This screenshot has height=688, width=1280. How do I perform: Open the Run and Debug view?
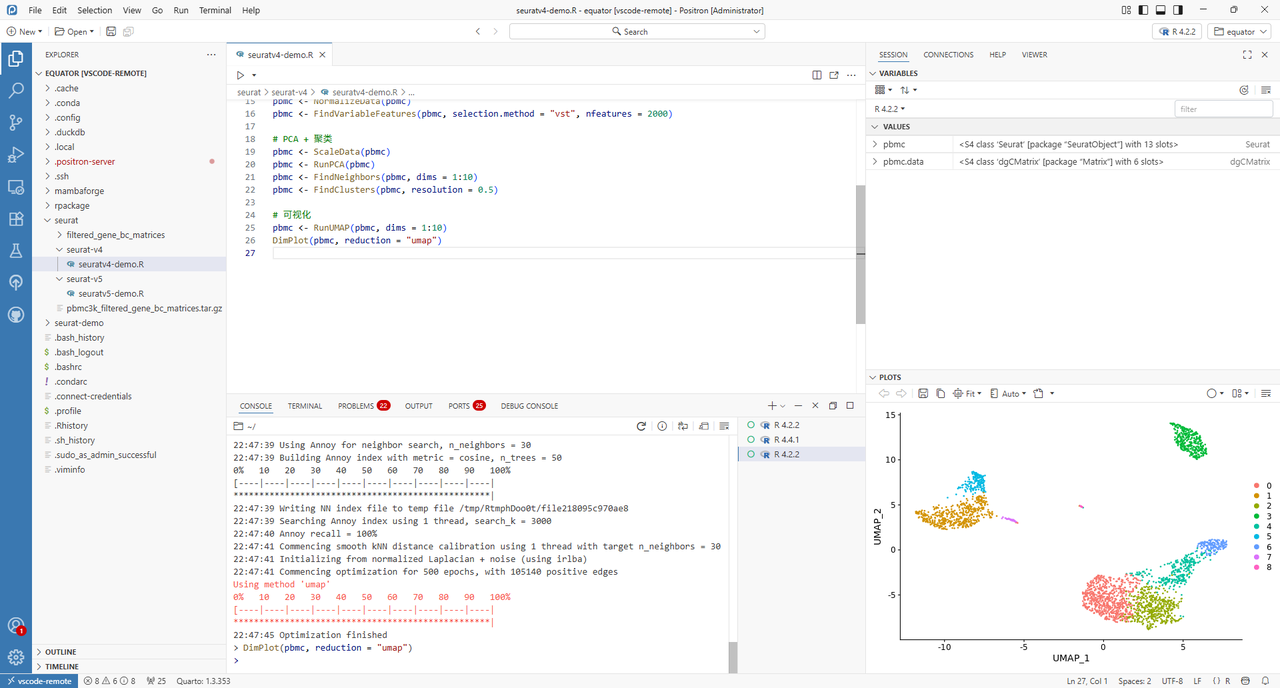16,155
